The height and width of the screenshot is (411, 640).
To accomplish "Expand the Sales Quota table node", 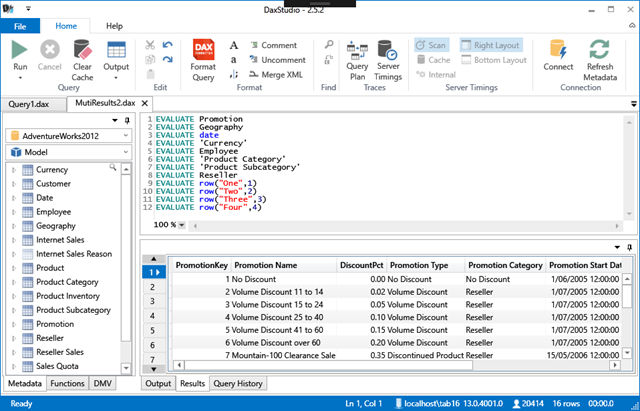I will 14,367.
